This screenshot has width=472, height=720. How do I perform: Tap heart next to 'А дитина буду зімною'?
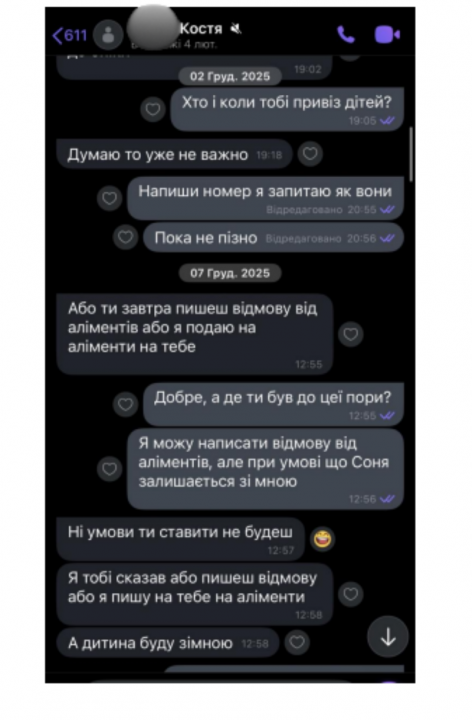297,642
